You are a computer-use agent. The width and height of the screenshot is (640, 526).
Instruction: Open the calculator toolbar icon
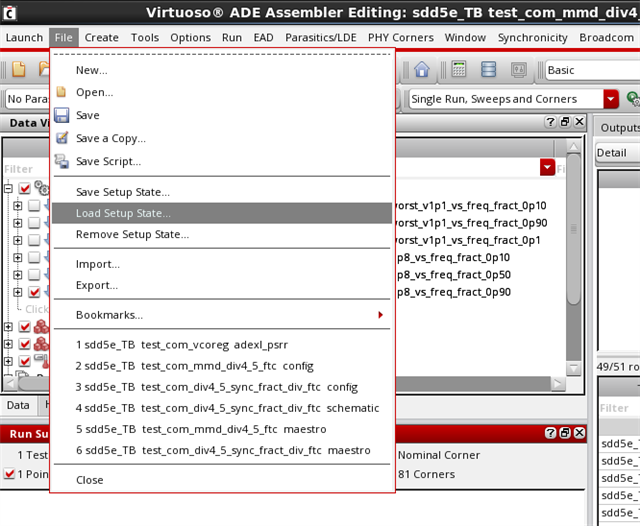coord(459,69)
